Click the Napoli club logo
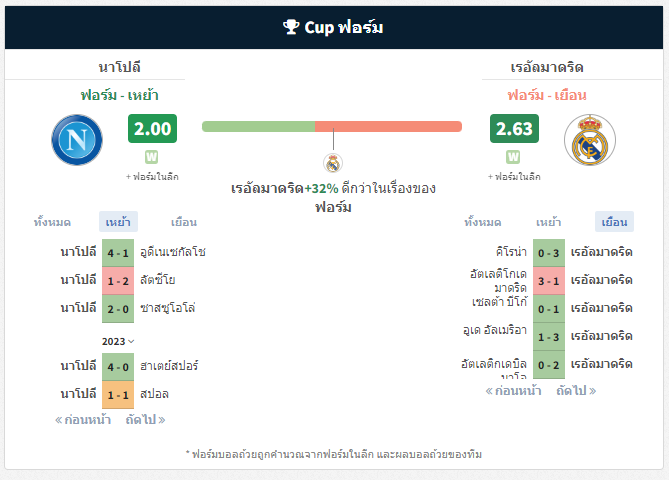 click(x=77, y=140)
